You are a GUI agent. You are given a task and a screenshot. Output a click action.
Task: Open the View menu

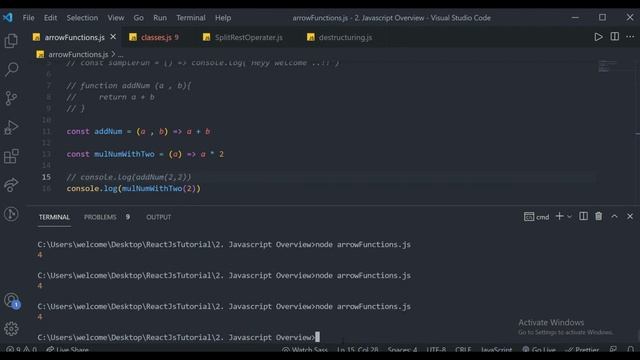tap(116, 18)
